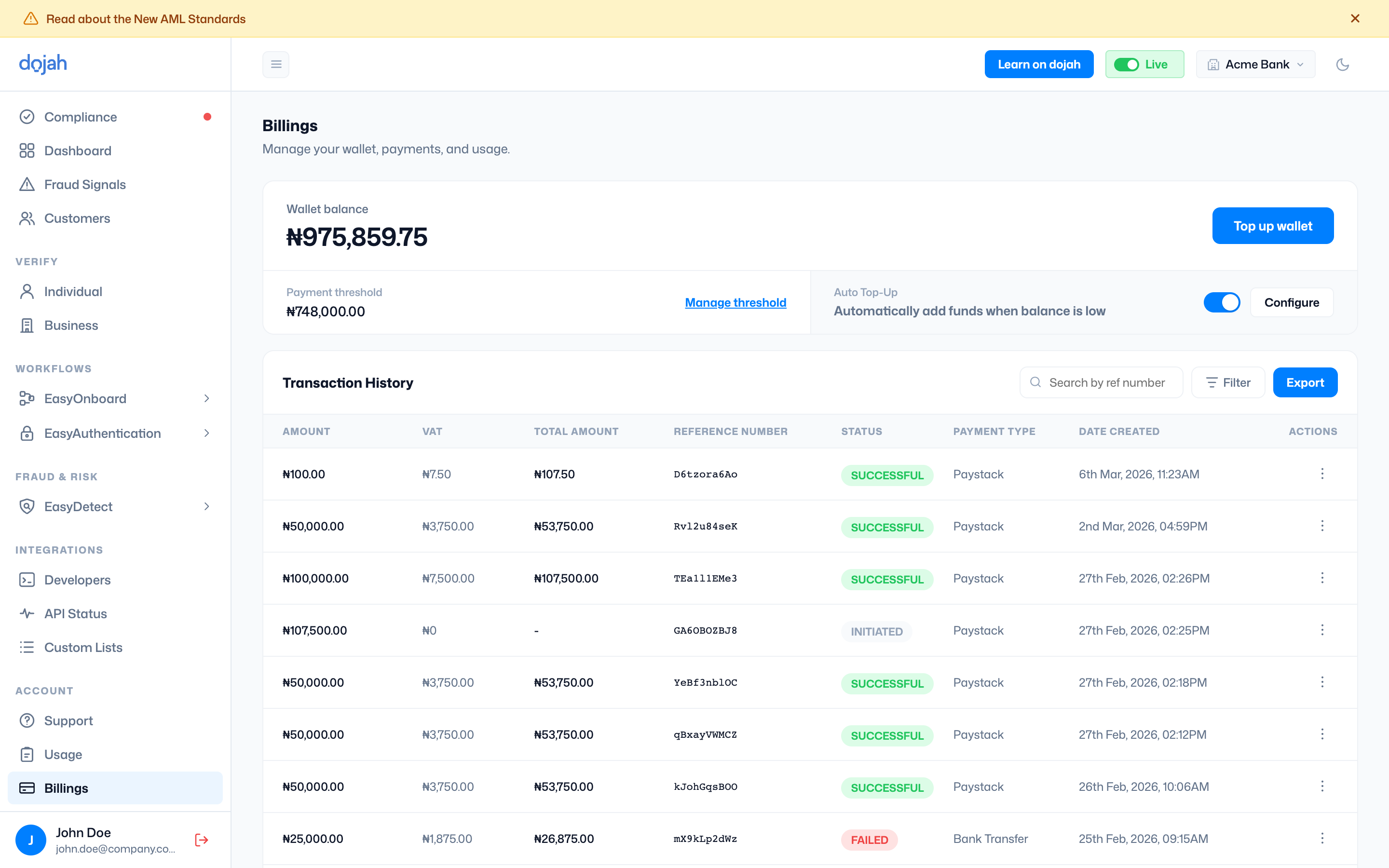Viewport: 1389px width, 868px height.
Task: Open the Developers page
Action: point(115,580)
